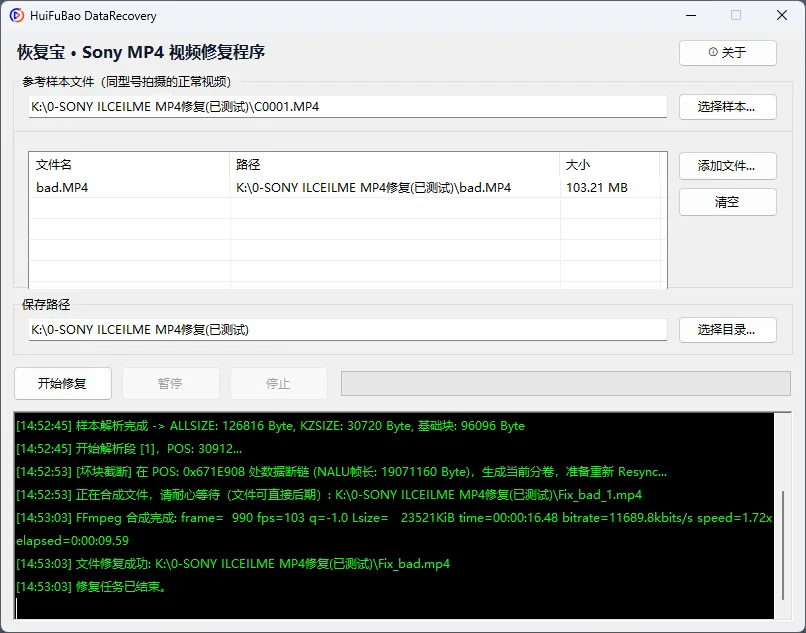806x633 pixels.
Task: Click the disabled 暂停 pause button
Action: 171,384
